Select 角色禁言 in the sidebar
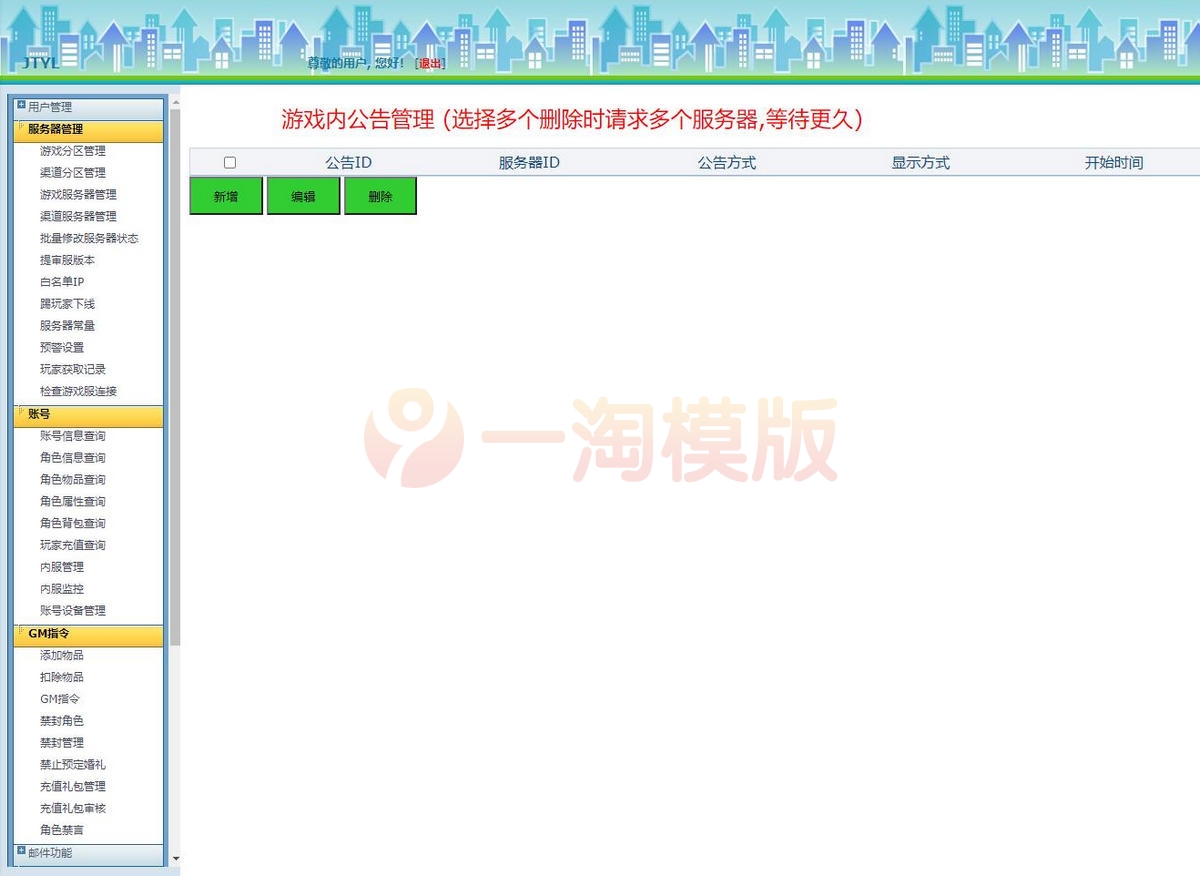Screen dimensions: 1200x876 pos(64,830)
